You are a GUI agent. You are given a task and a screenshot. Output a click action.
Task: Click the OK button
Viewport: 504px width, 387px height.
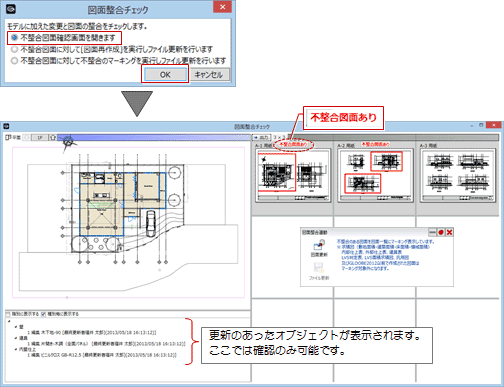pos(165,74)
